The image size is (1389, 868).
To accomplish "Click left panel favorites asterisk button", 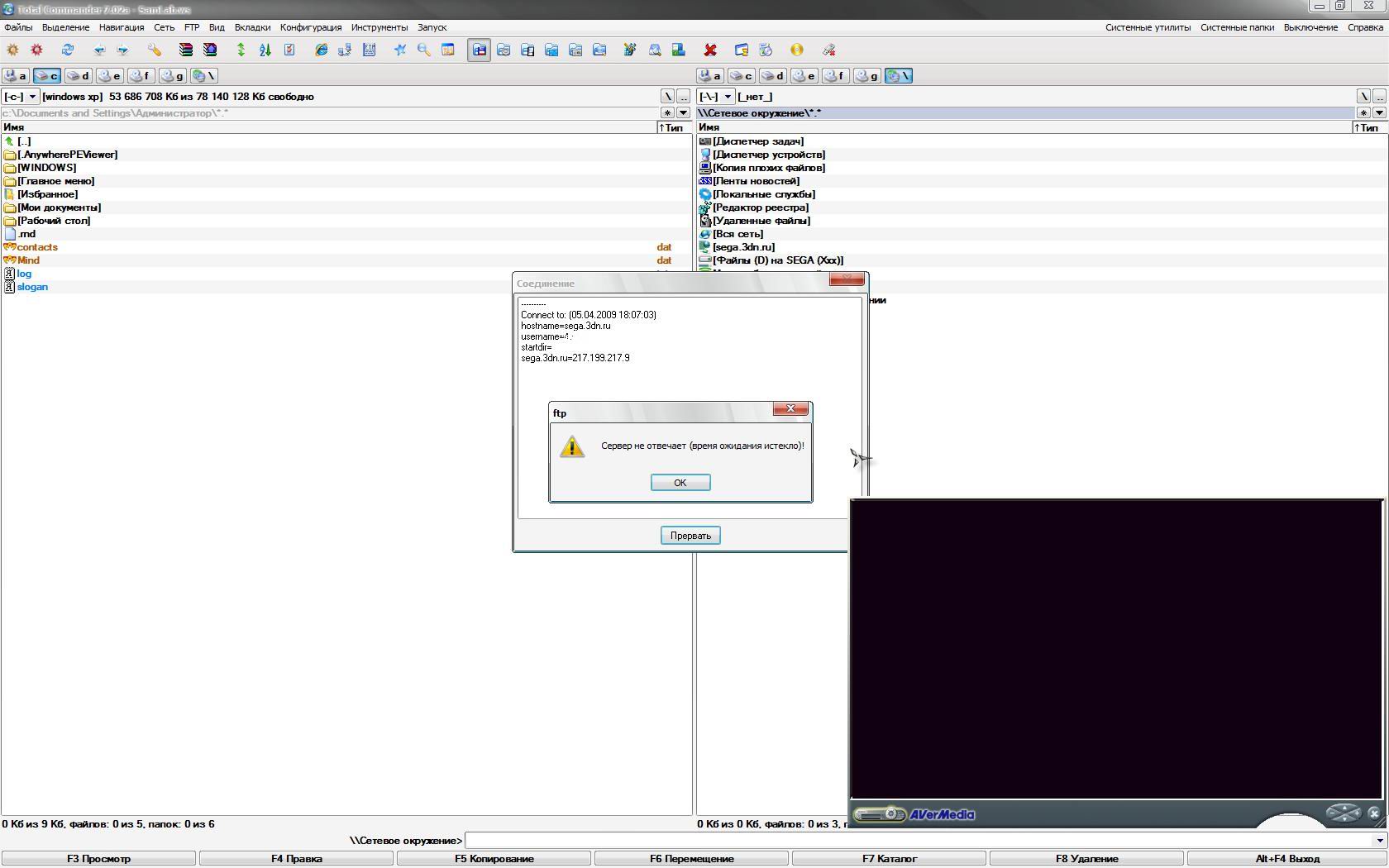I will [x=668, y=112].
